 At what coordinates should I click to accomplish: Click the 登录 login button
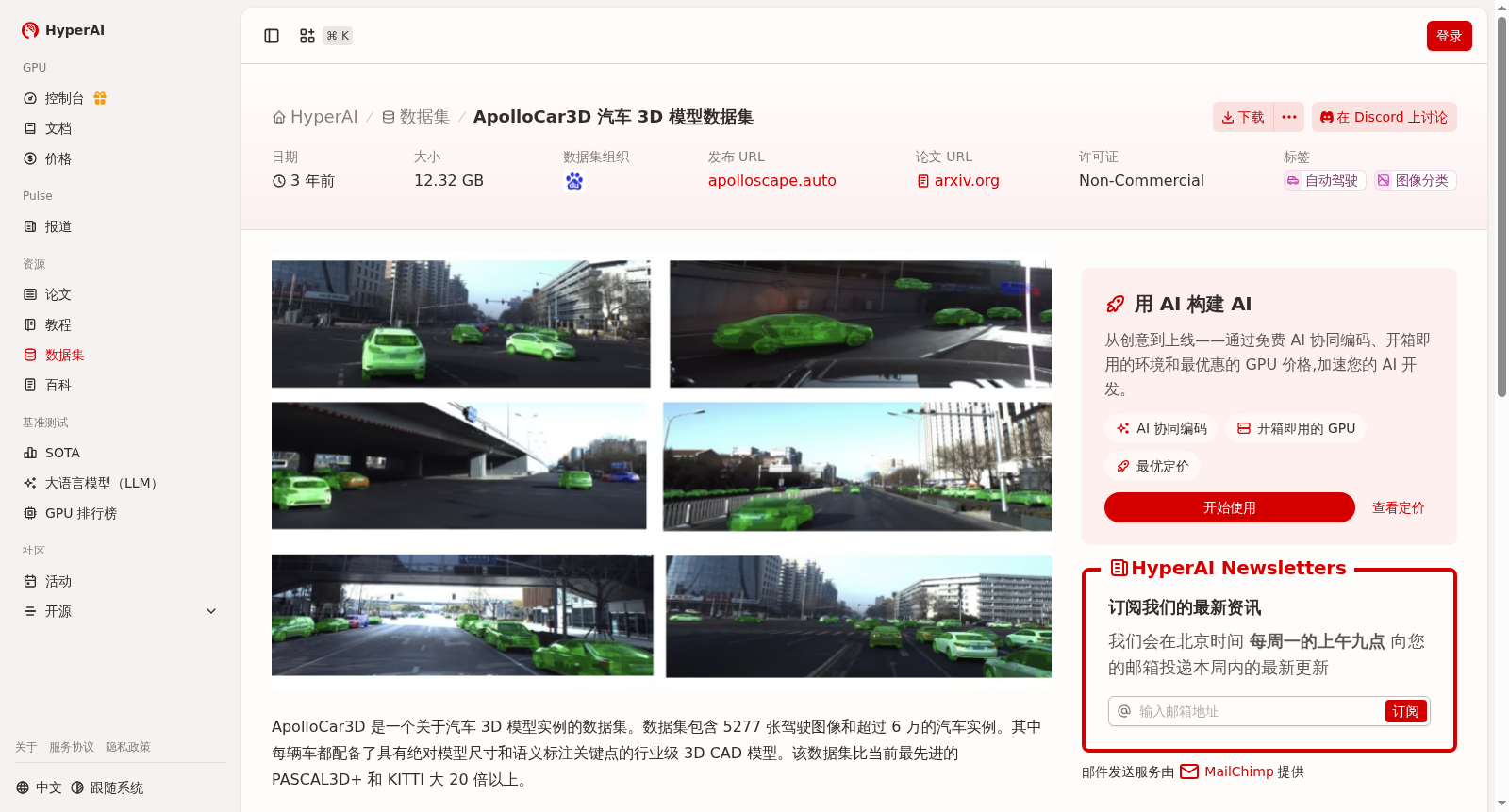point(1449,36)
